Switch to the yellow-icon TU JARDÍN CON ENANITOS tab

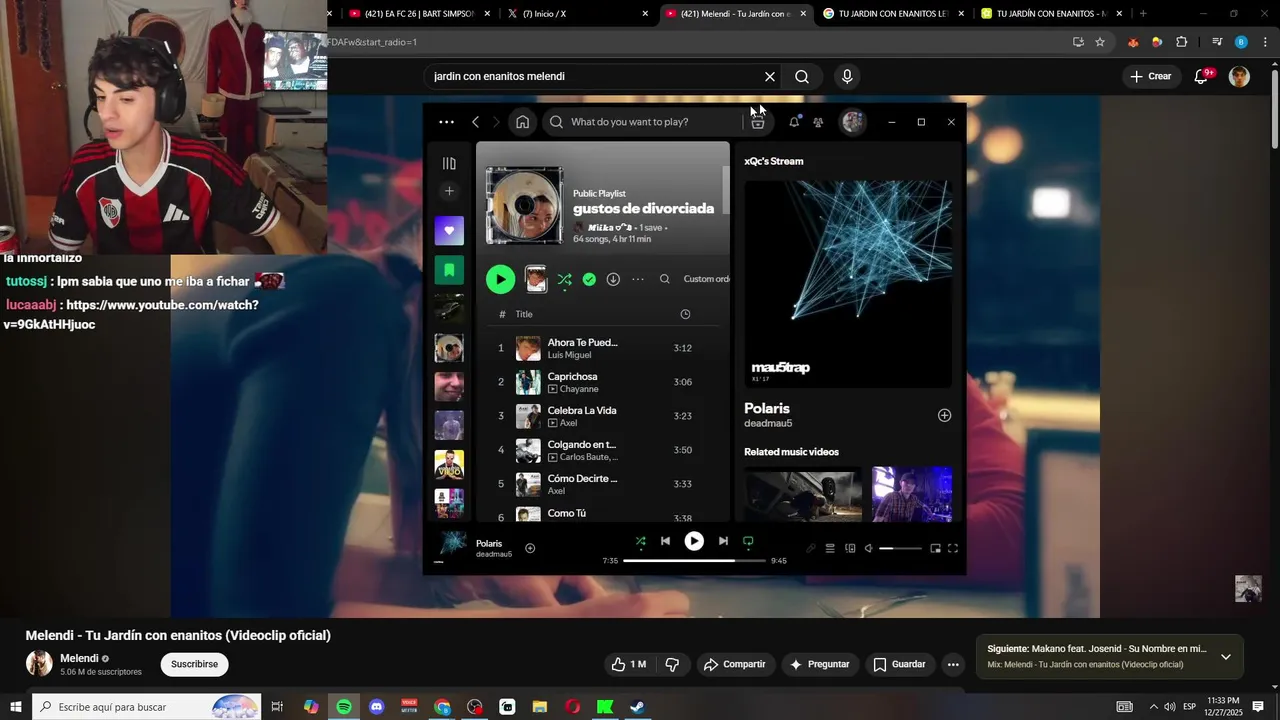click(x=1052, y=13)
